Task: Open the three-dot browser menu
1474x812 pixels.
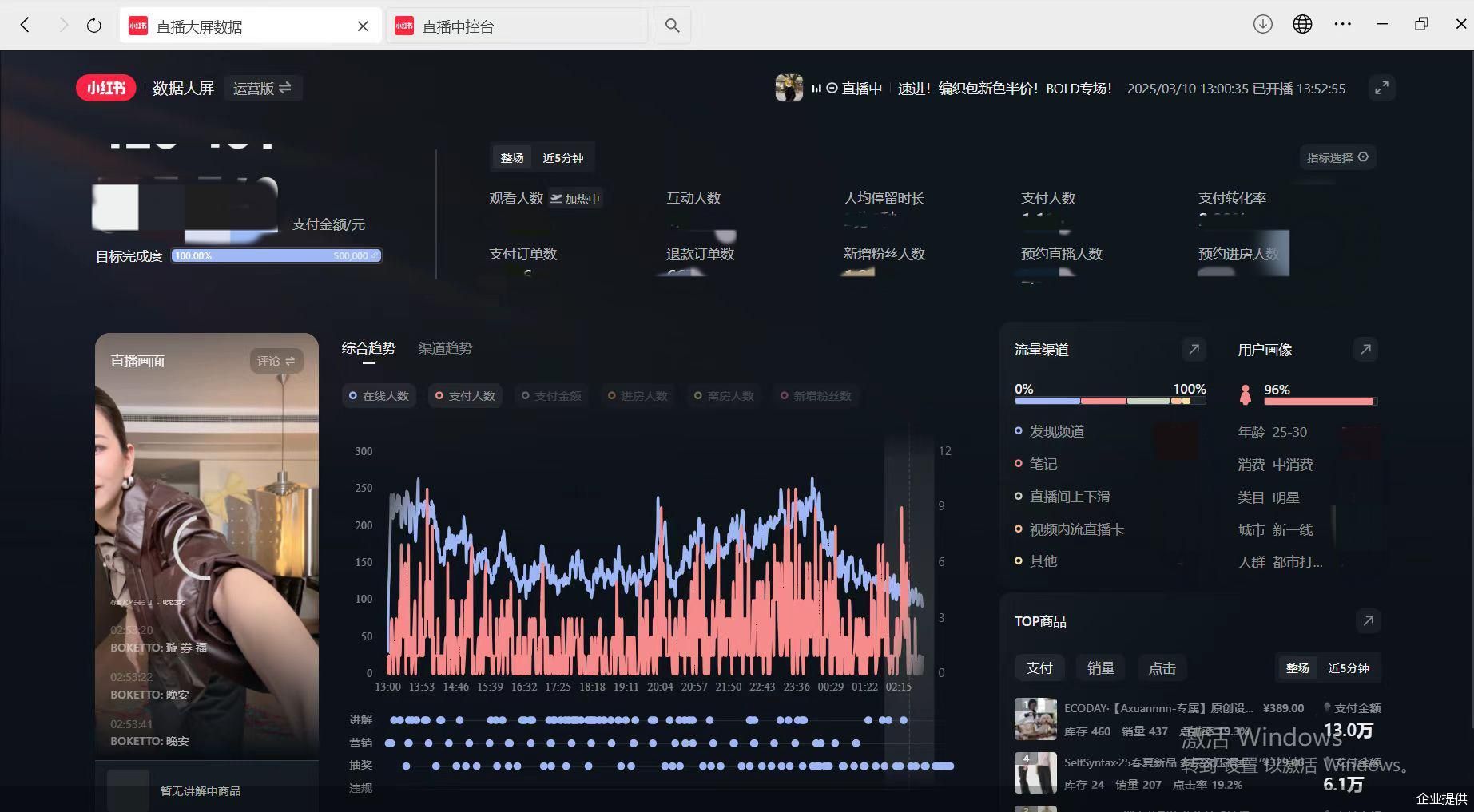Action: 1342,24
